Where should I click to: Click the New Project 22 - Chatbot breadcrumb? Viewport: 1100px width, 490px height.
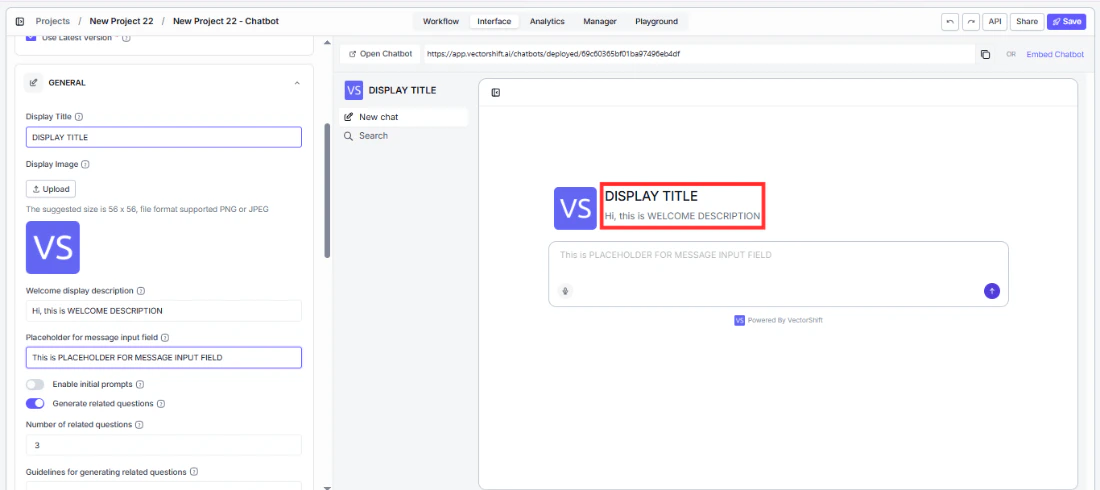[x=226, y=22]
